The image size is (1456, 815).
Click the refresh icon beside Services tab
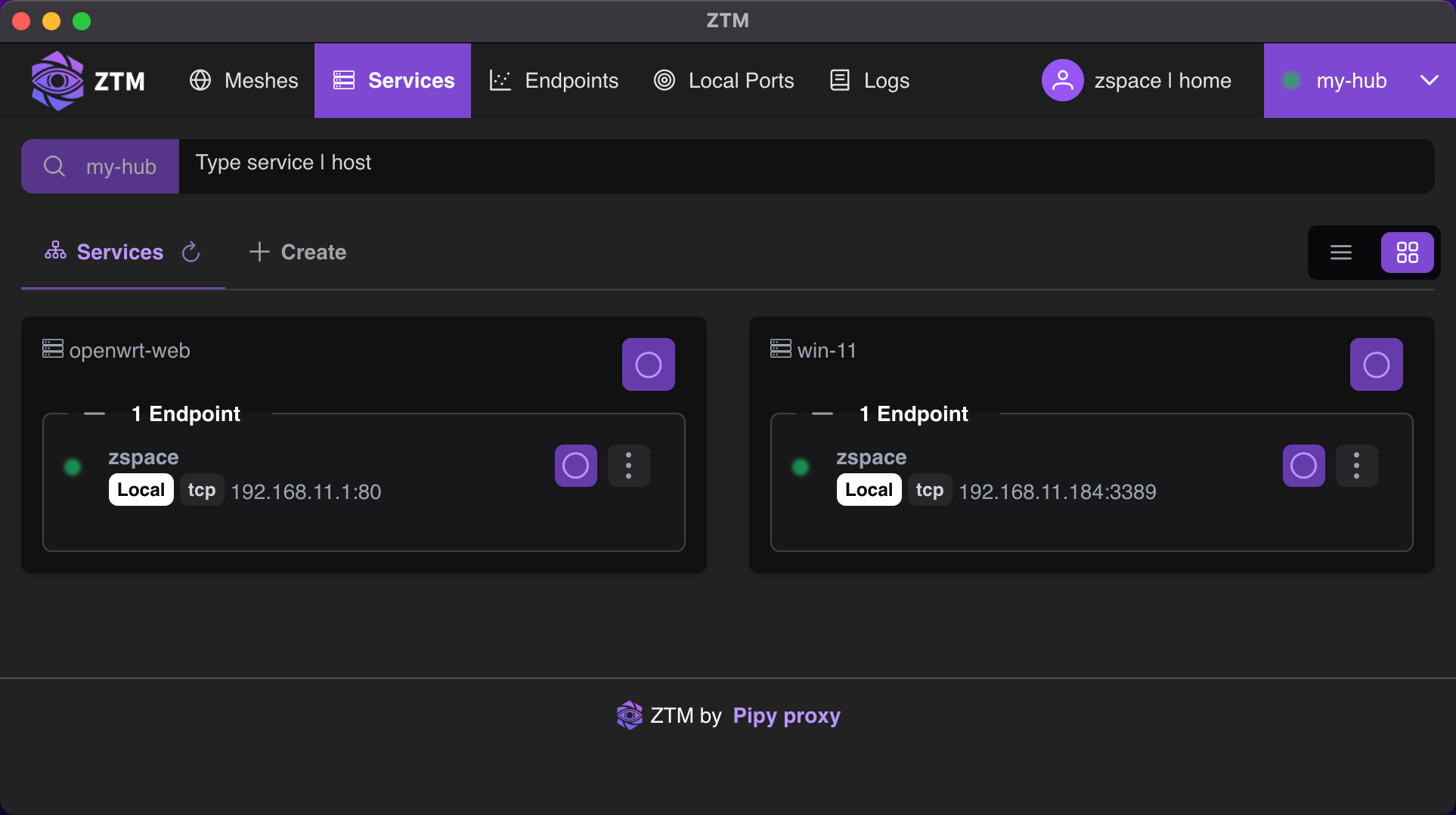[191, 252]
